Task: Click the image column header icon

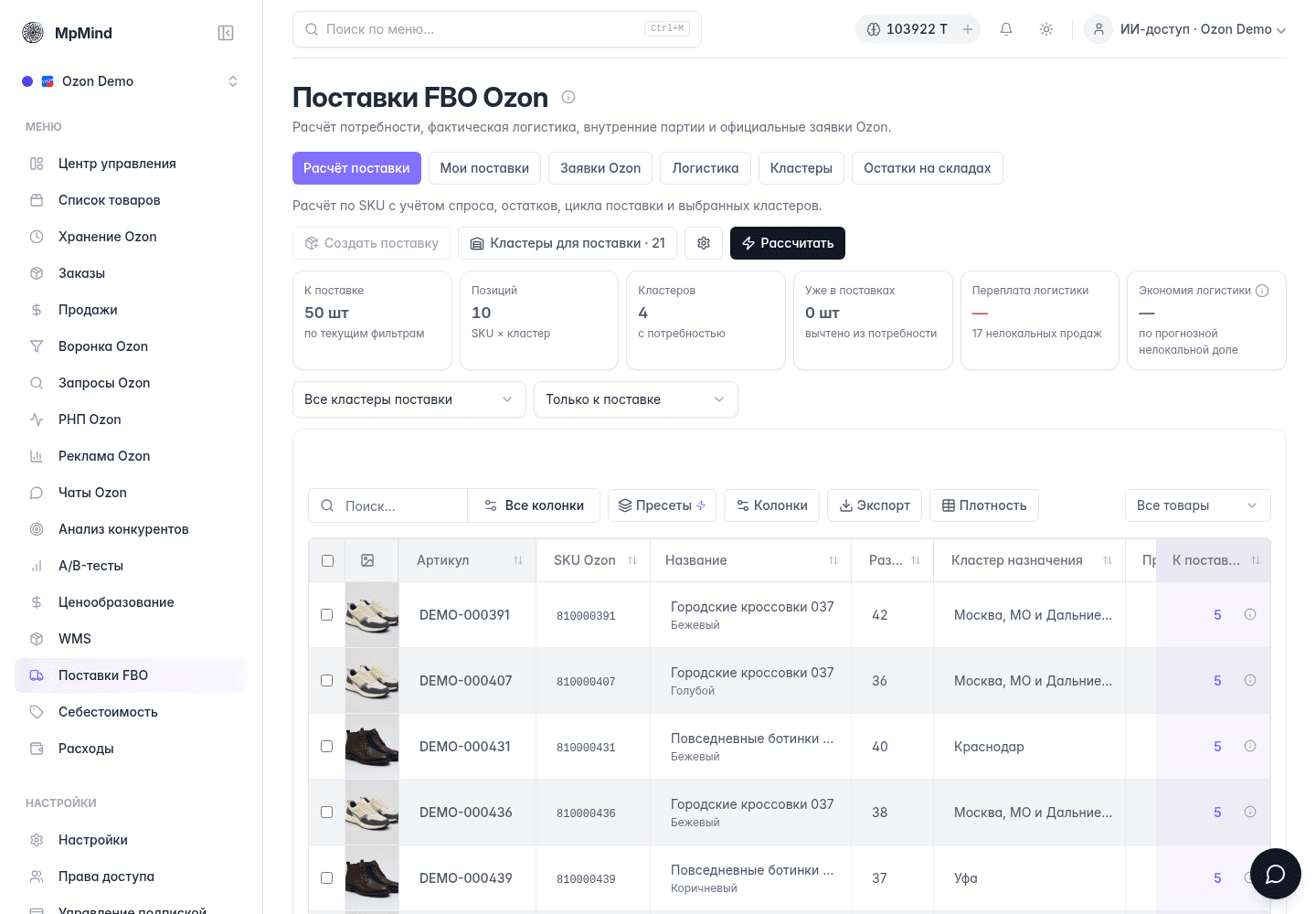Action: coord(367,560)
